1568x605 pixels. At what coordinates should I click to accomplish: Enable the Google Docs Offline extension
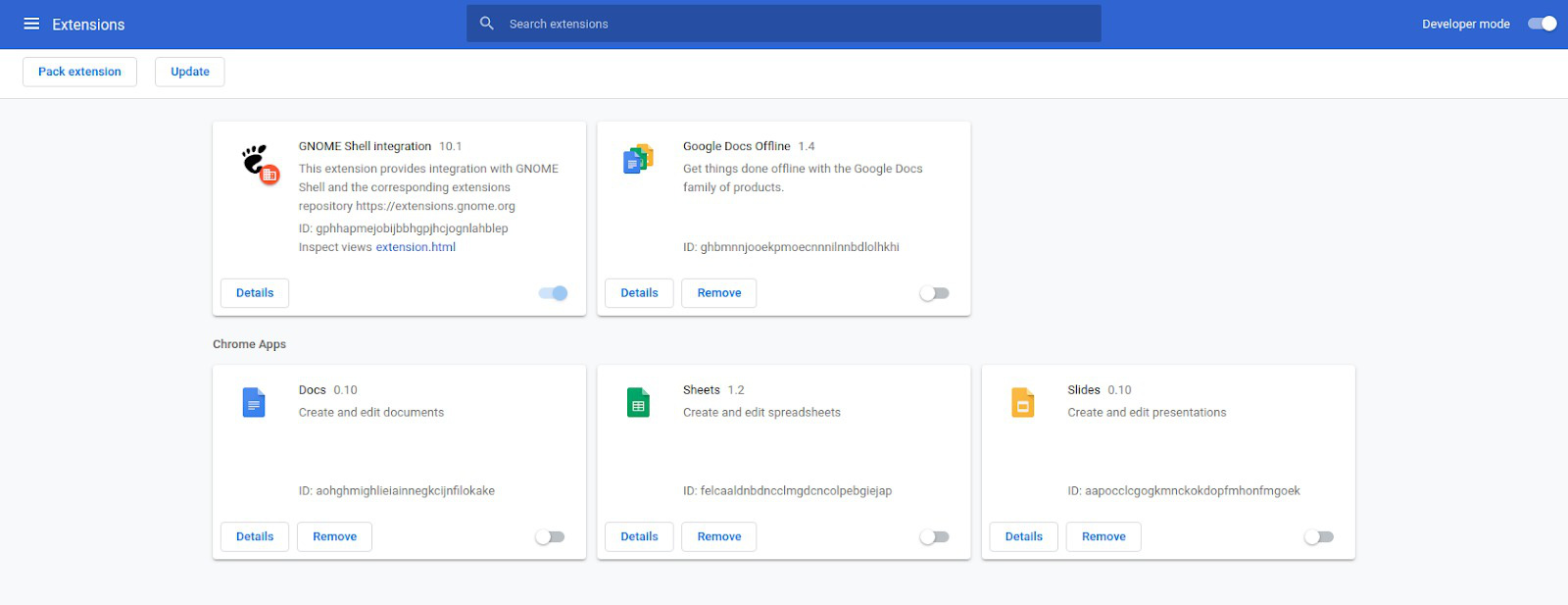pos(934,293)
